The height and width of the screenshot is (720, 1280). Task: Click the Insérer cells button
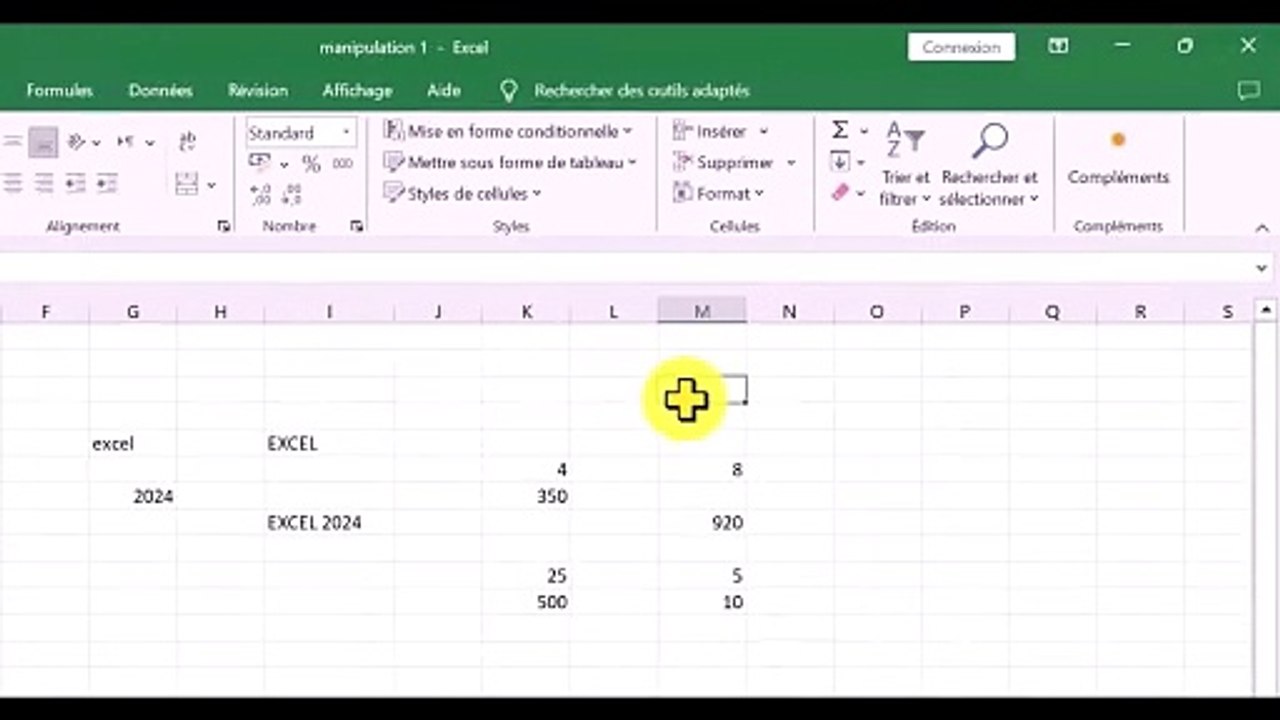(710, 131)
